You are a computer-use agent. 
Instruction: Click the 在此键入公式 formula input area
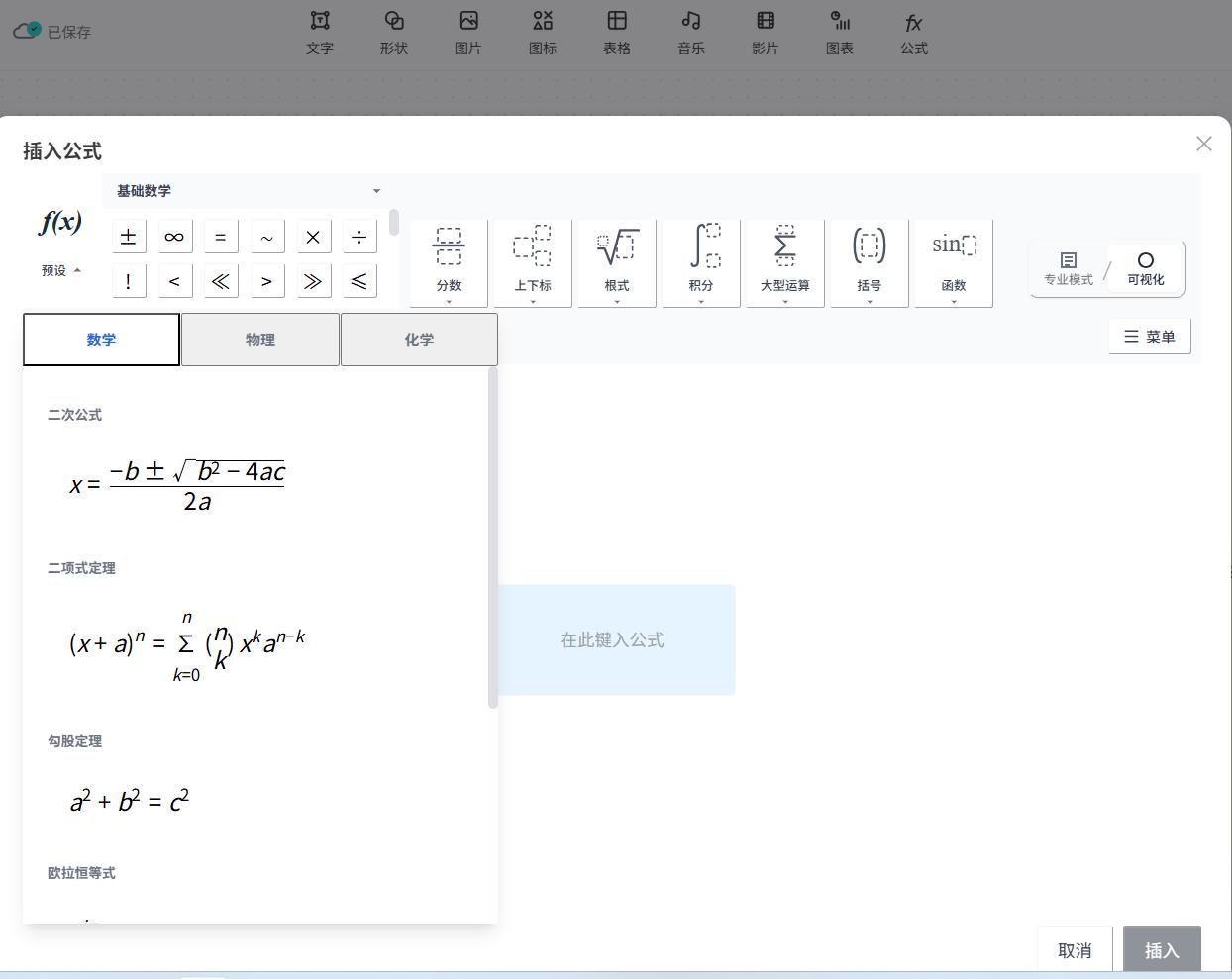612,640
